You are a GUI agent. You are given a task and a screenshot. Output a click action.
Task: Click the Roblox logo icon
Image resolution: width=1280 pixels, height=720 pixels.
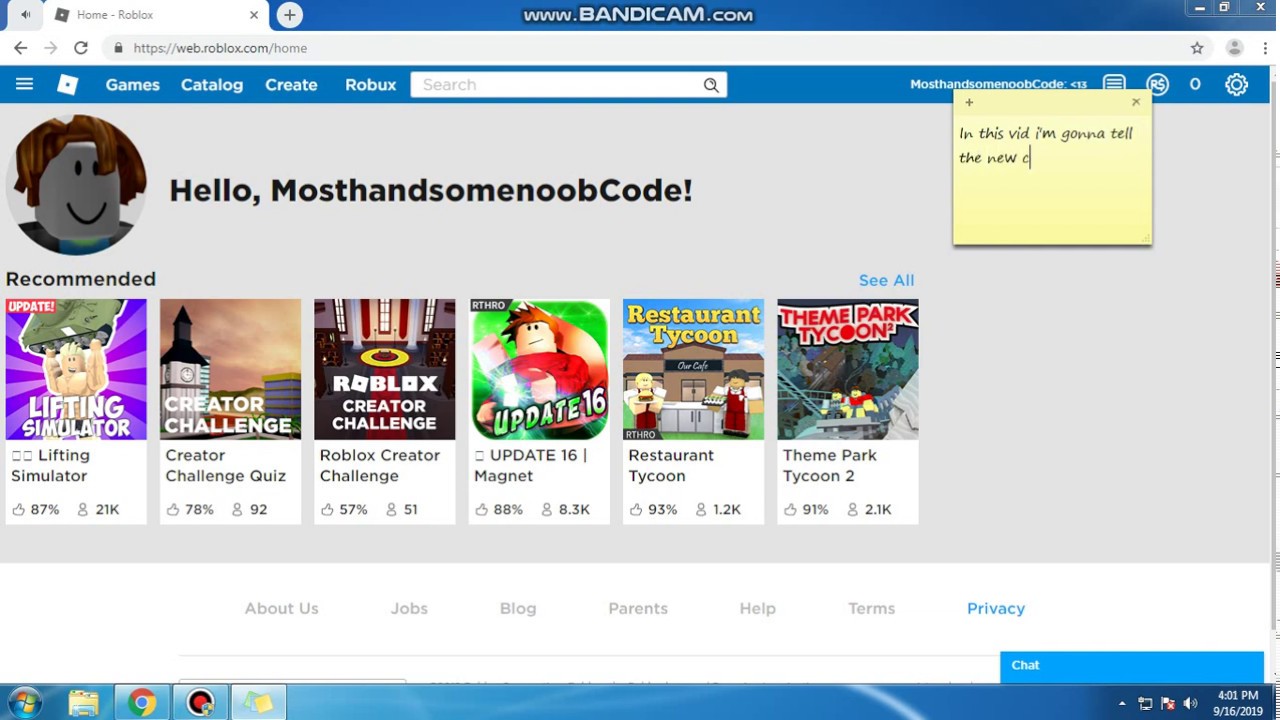pos(67,85)
